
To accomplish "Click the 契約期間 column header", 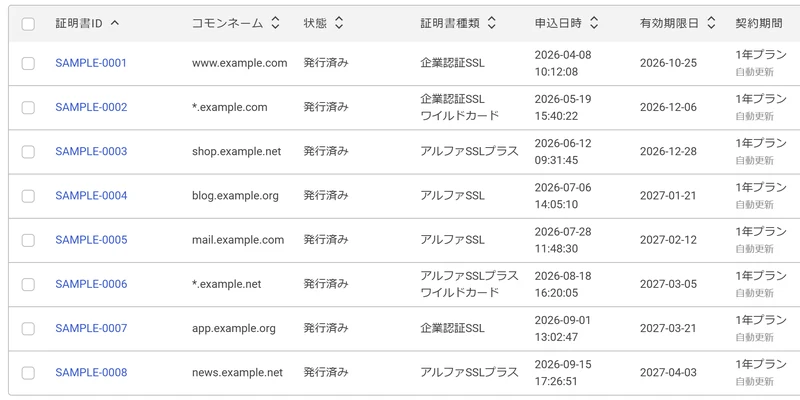I will pos(759,23).
